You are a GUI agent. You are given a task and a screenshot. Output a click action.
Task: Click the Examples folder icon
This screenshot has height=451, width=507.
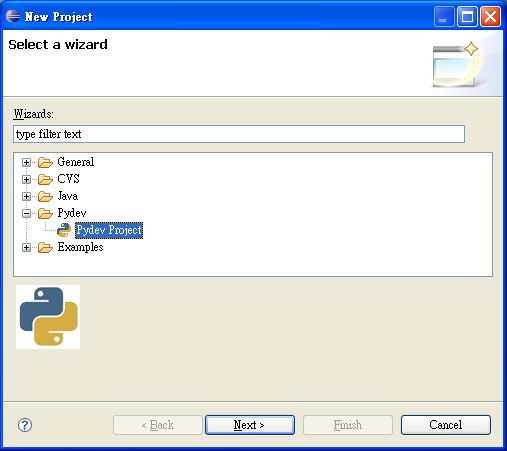45,247
